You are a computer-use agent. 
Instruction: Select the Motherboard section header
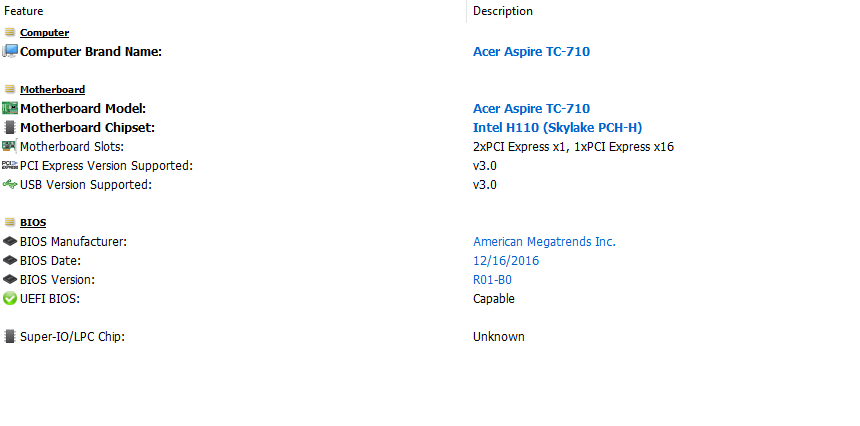coord(53,90)
